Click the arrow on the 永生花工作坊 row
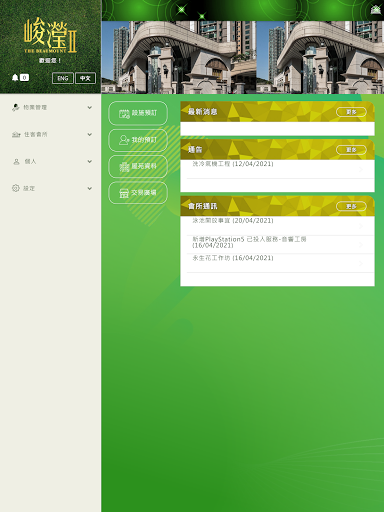 click(361, 264)
